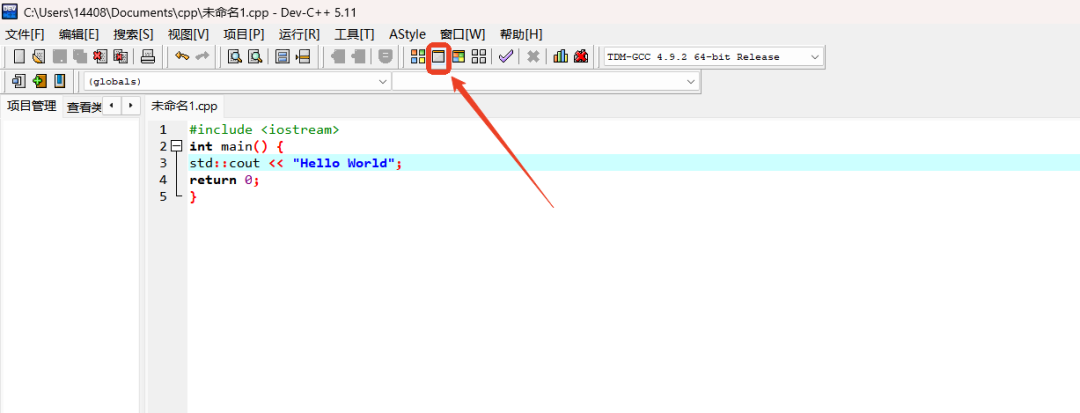Select the 未命名1.cpp editor tab

click(185, 106)
